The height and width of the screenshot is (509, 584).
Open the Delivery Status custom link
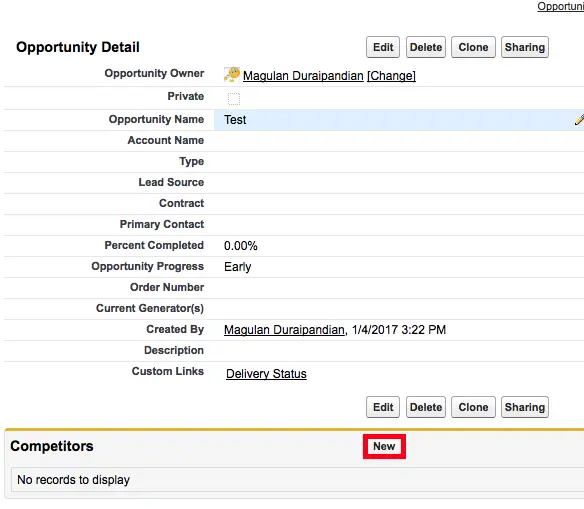click(x=266, y=373)
